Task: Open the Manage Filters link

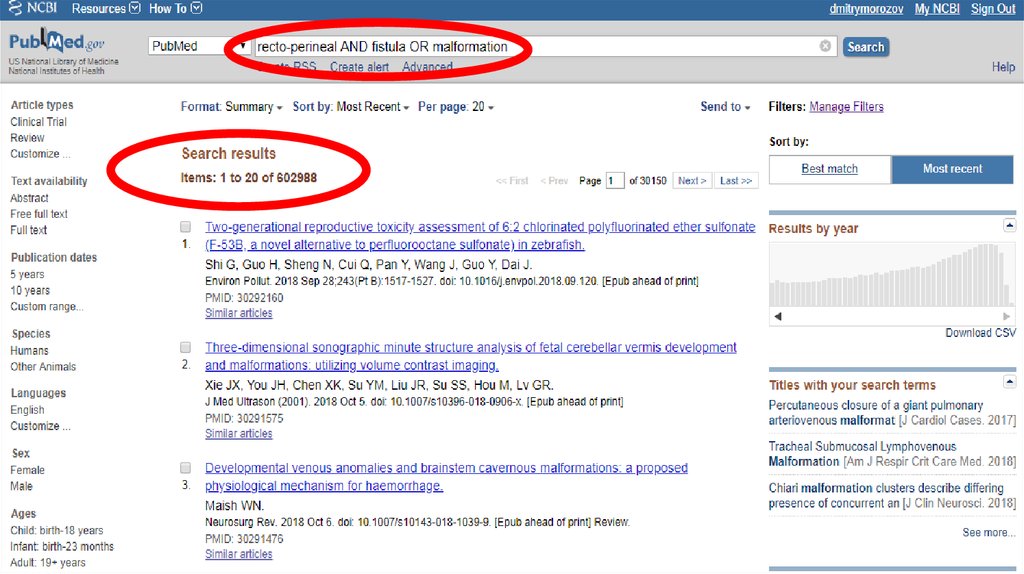Action: point(846,107)
